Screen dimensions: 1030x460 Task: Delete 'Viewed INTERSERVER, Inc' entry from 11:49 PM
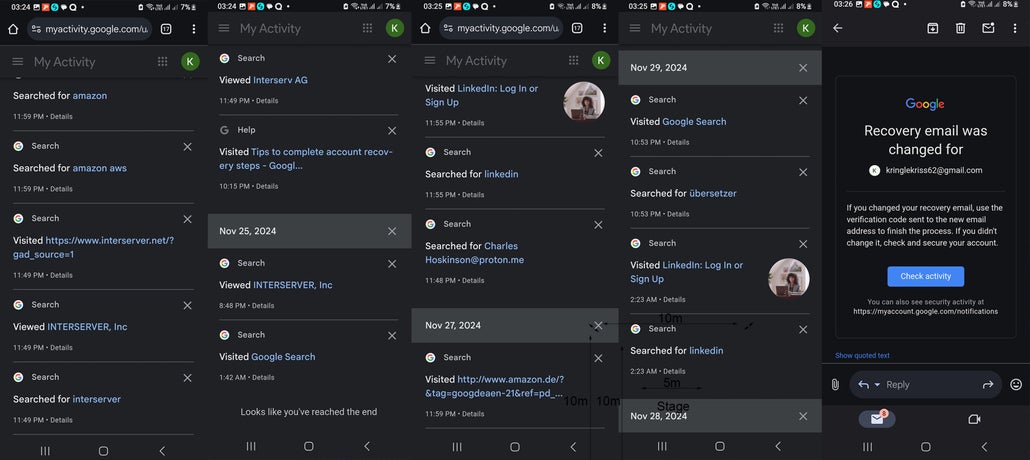(x=187, y=306)
